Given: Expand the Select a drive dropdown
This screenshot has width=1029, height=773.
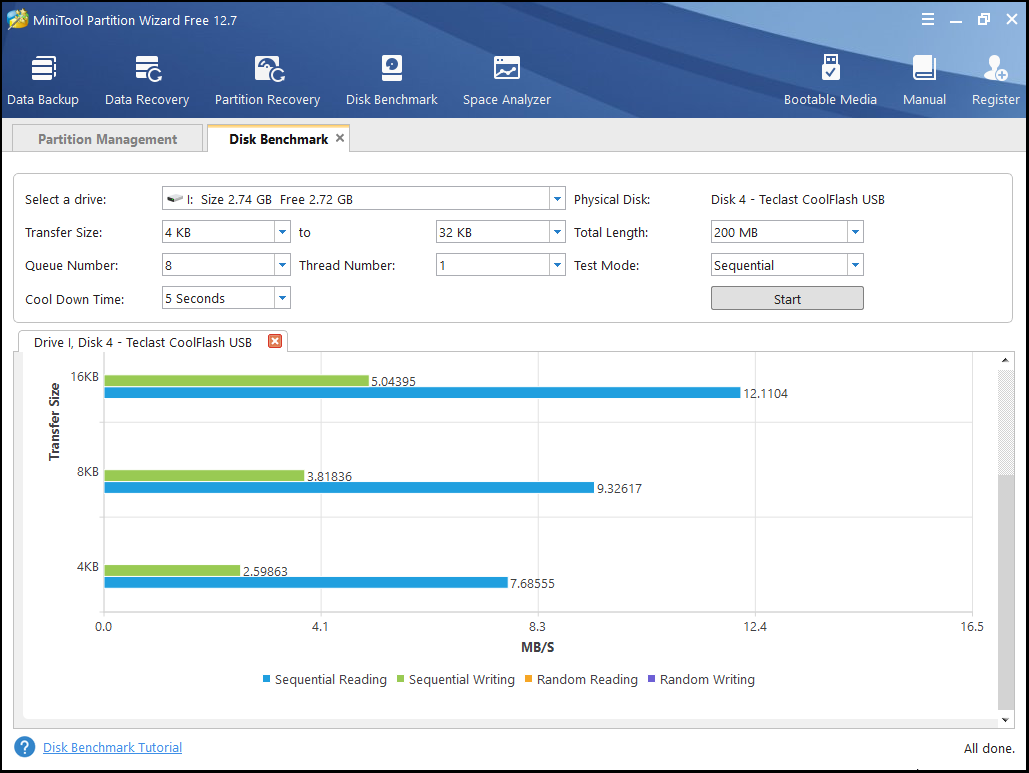Looking at the screenshot, I should tap(557, 199).
